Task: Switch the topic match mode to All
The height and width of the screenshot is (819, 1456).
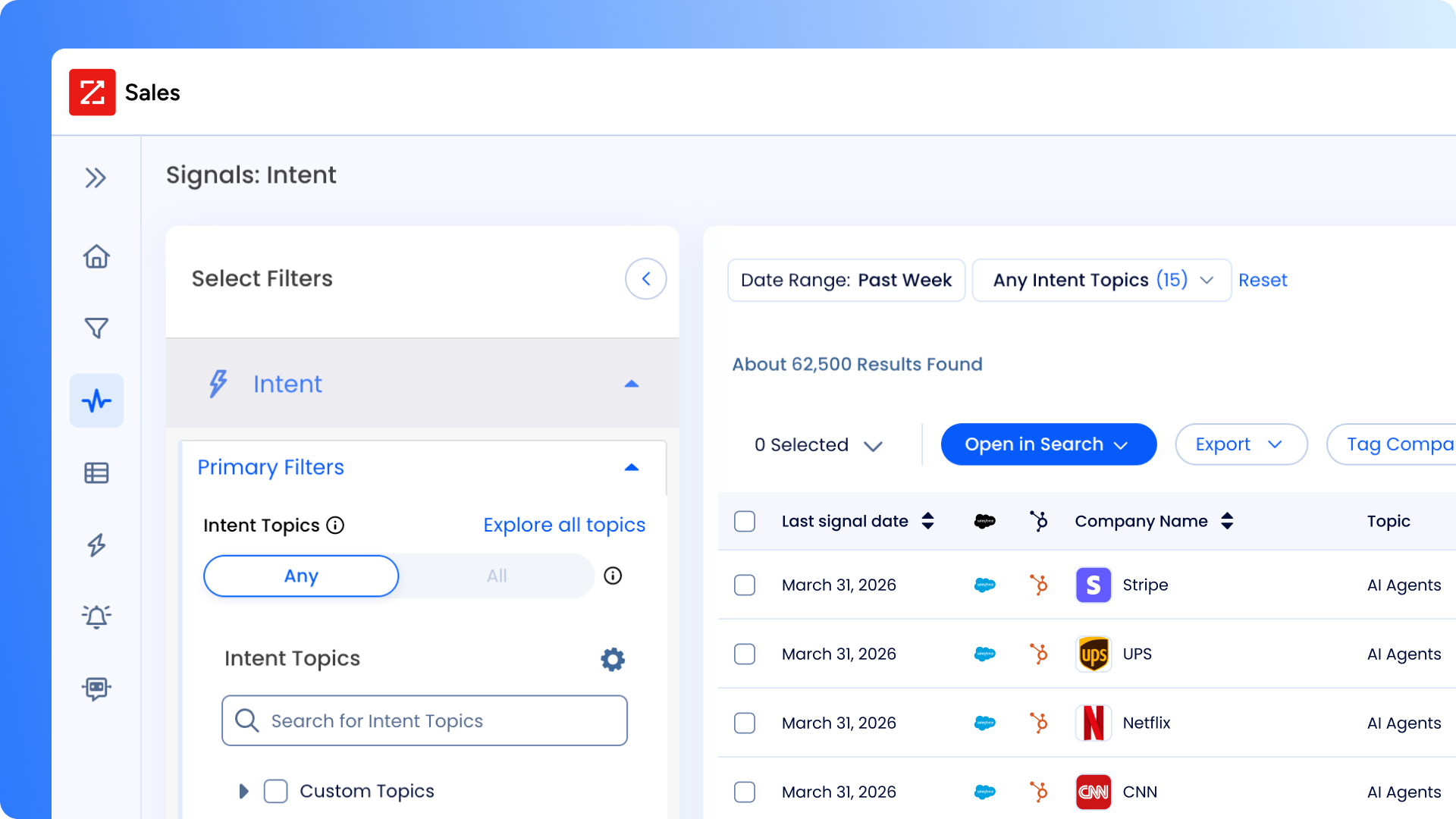Action: click(497, 576)
